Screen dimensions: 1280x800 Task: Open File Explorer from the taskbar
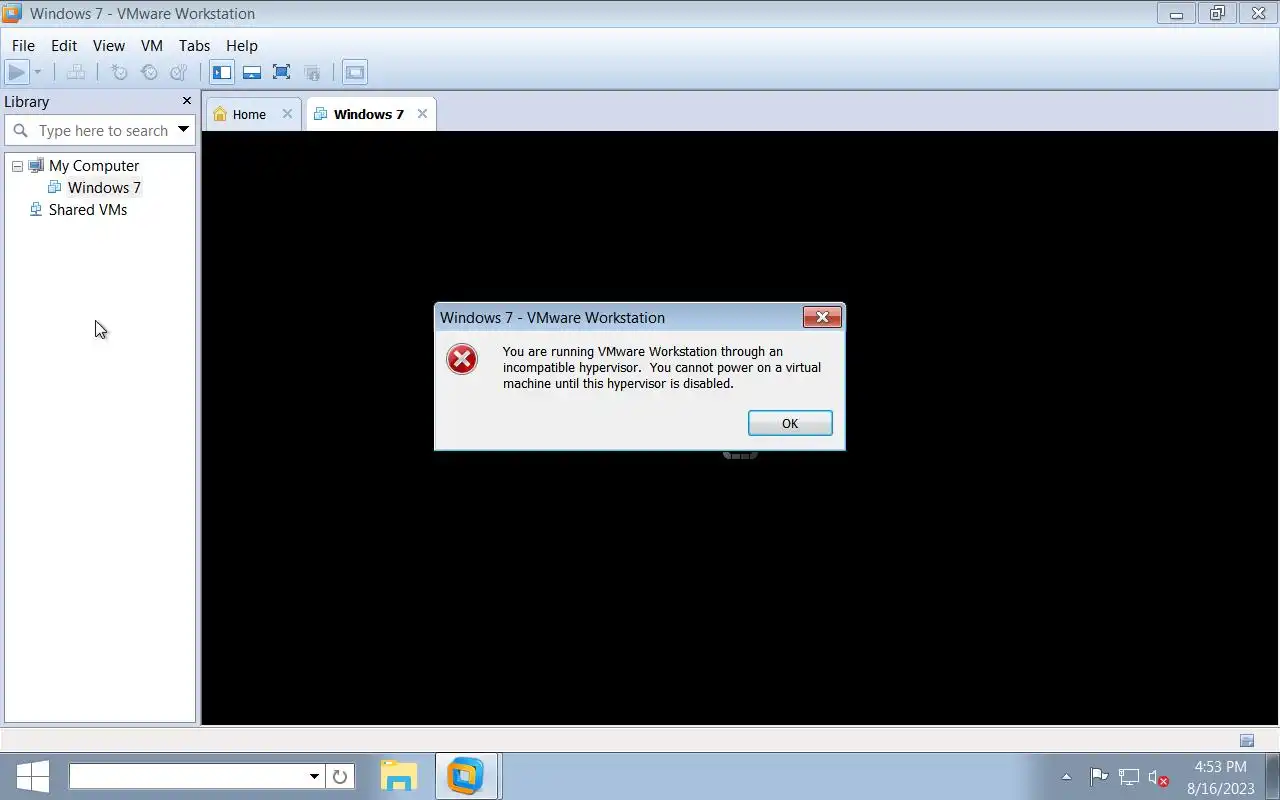(x=399, y=776)
